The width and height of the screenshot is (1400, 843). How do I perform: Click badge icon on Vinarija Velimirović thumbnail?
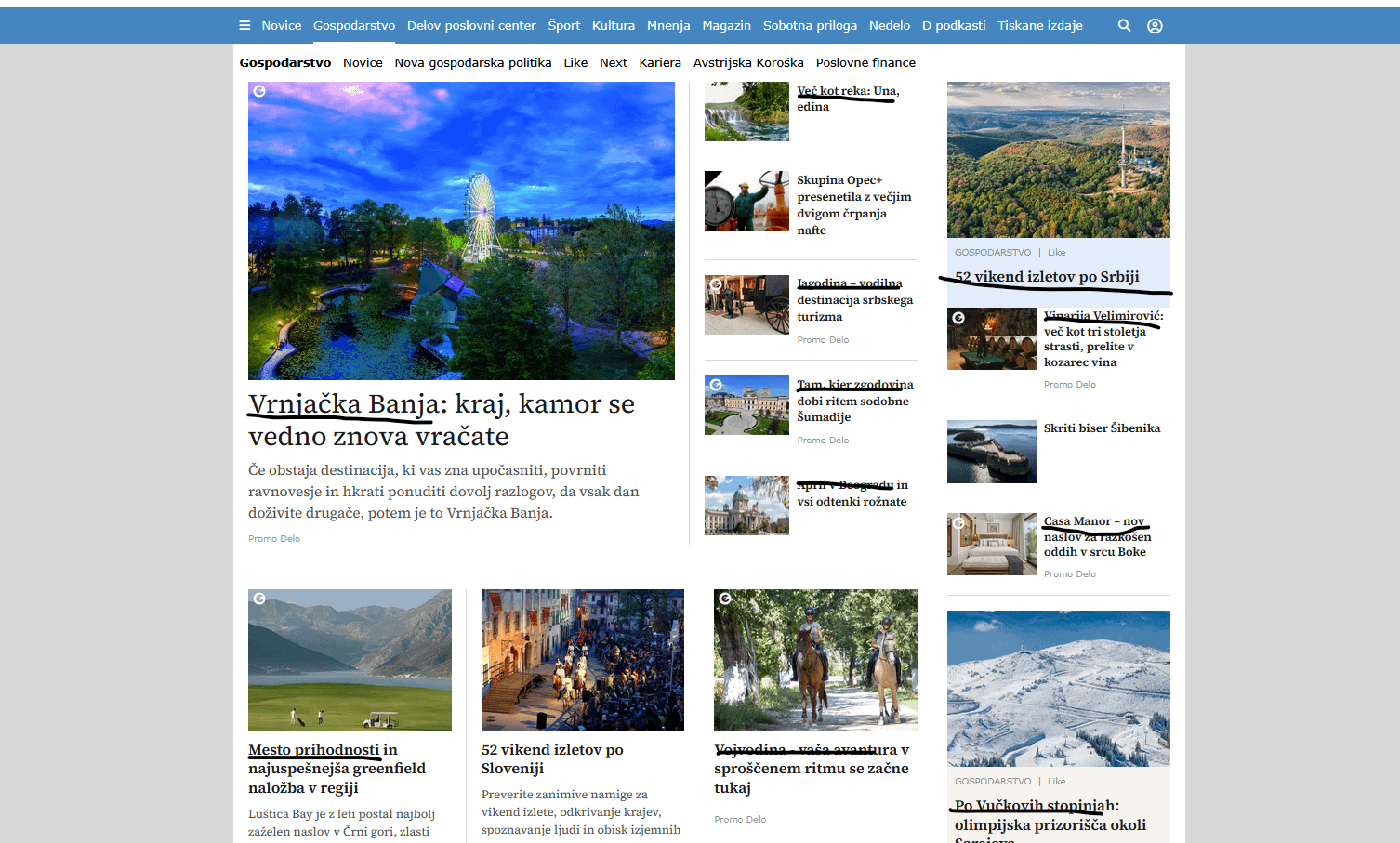(x=958, y=318)
